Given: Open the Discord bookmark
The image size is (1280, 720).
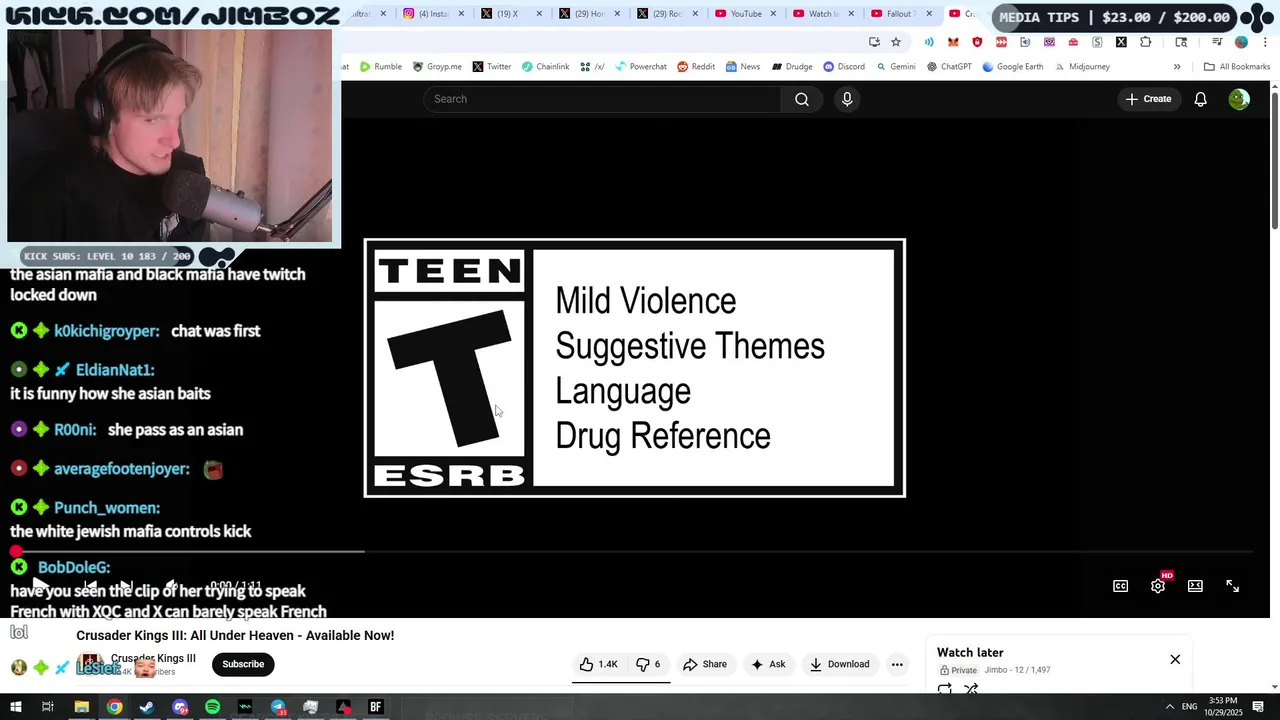Looking at the screenshot, I should point(844,67).
